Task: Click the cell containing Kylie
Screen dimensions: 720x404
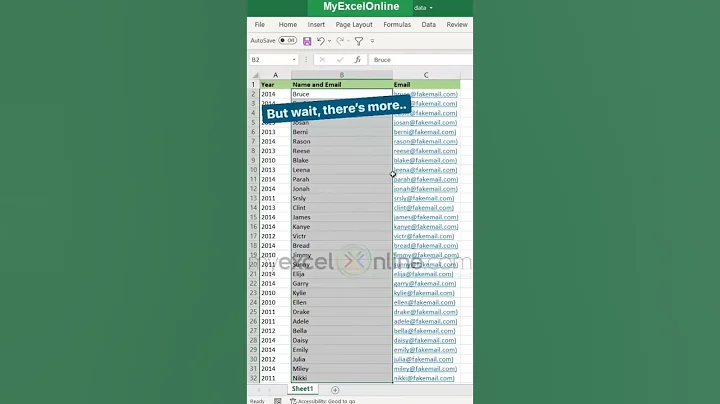Action: tap(342, 293)
